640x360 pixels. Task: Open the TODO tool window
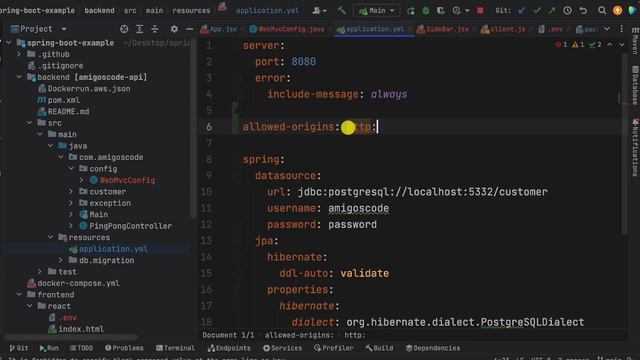tap(81, 348)
